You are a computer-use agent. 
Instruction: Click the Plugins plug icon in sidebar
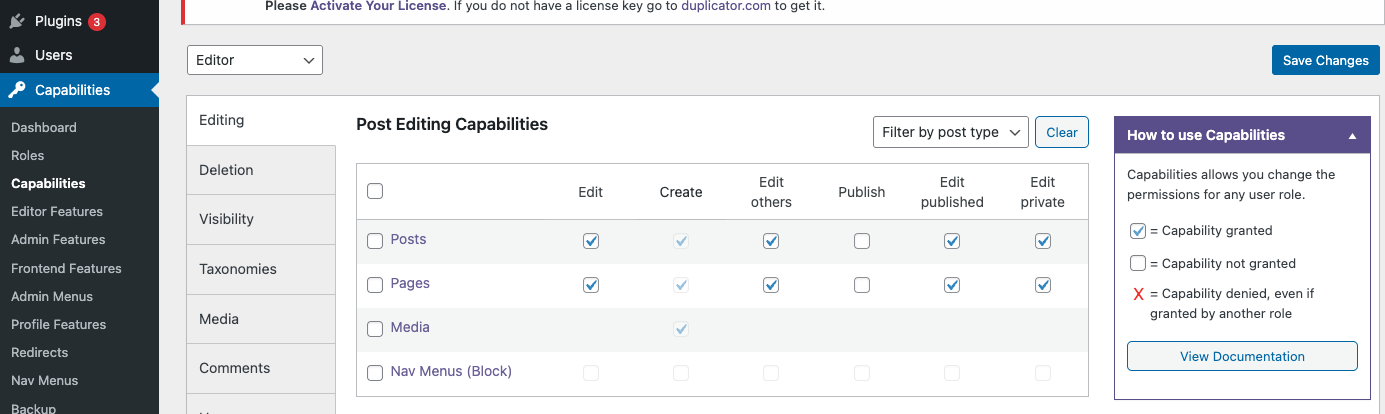17,21
